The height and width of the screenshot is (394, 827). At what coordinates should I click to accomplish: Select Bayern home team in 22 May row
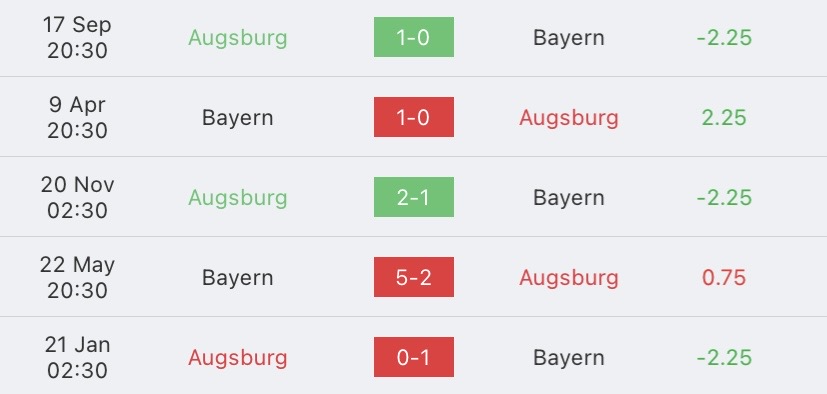click(238, 278)
